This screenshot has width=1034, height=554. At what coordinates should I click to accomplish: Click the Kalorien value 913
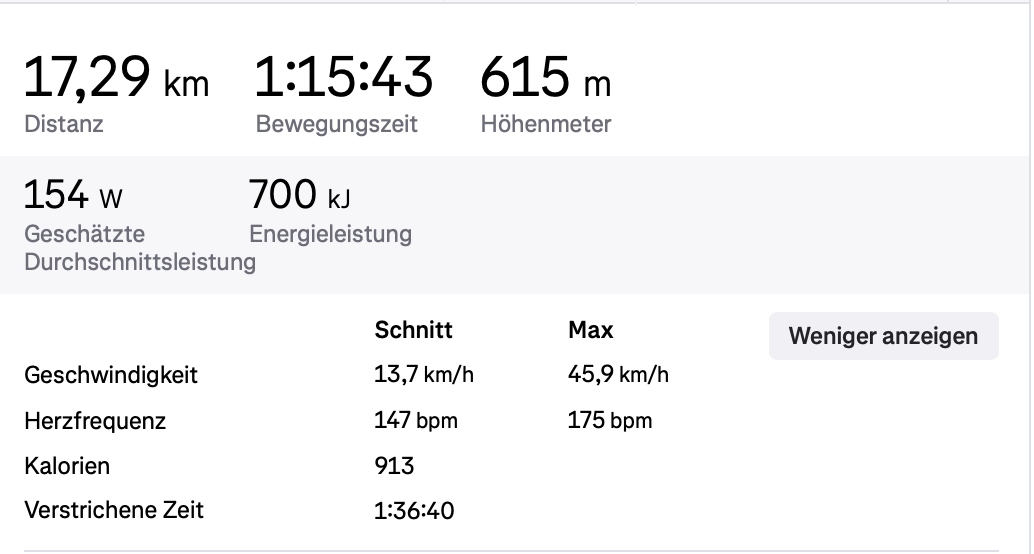394,465
